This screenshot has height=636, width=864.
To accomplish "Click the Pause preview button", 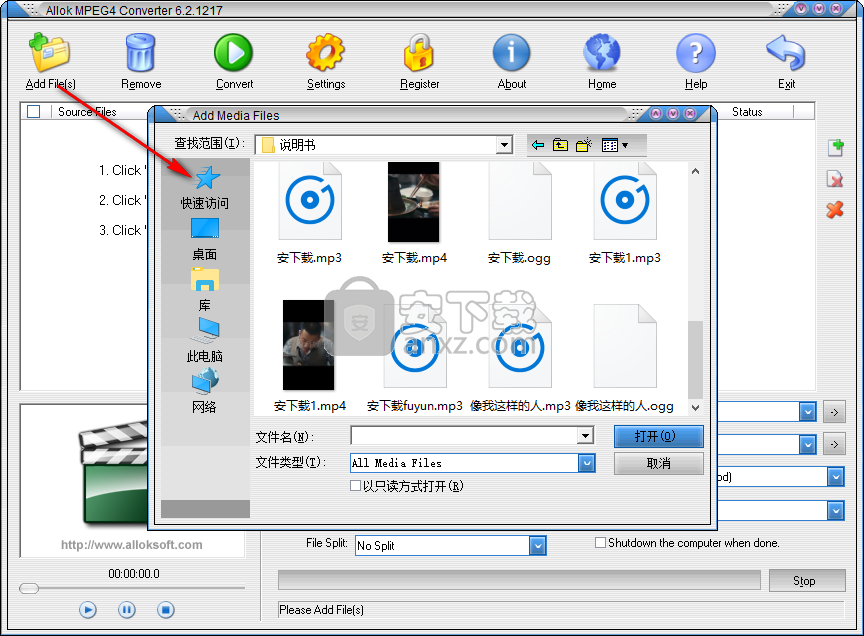I will pyautogui.click(x=127, y=610).
